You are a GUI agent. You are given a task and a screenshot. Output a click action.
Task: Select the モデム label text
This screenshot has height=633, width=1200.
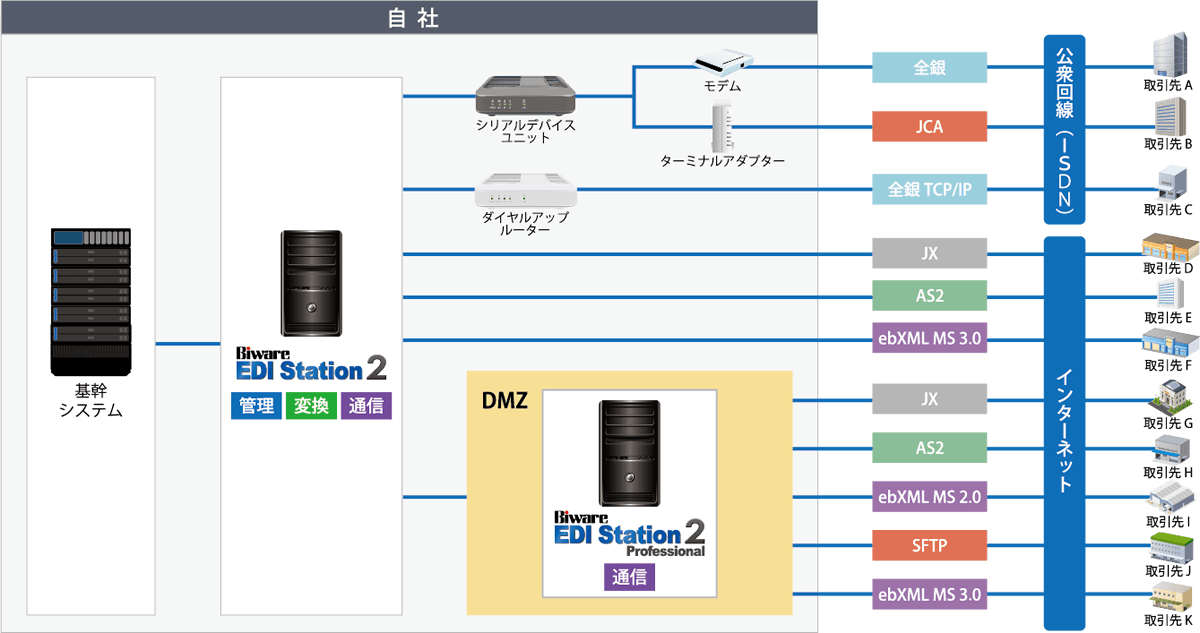tap(722, 86)
